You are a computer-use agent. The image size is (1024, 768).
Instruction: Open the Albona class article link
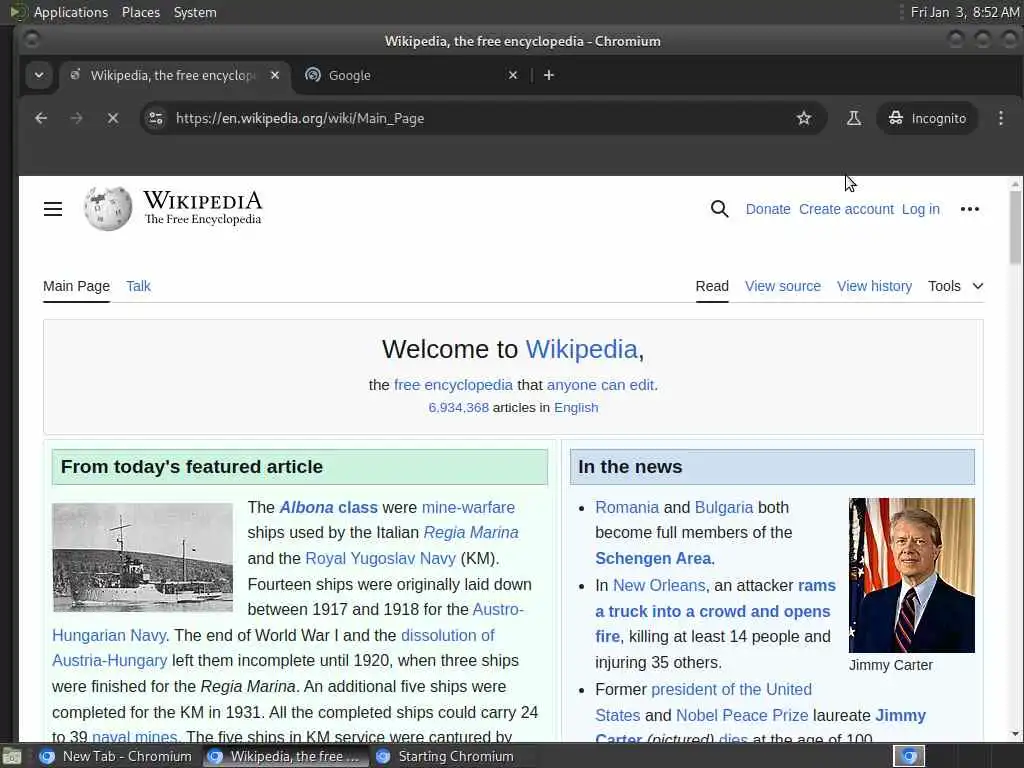pyautogui.click(x=328, y=507)
